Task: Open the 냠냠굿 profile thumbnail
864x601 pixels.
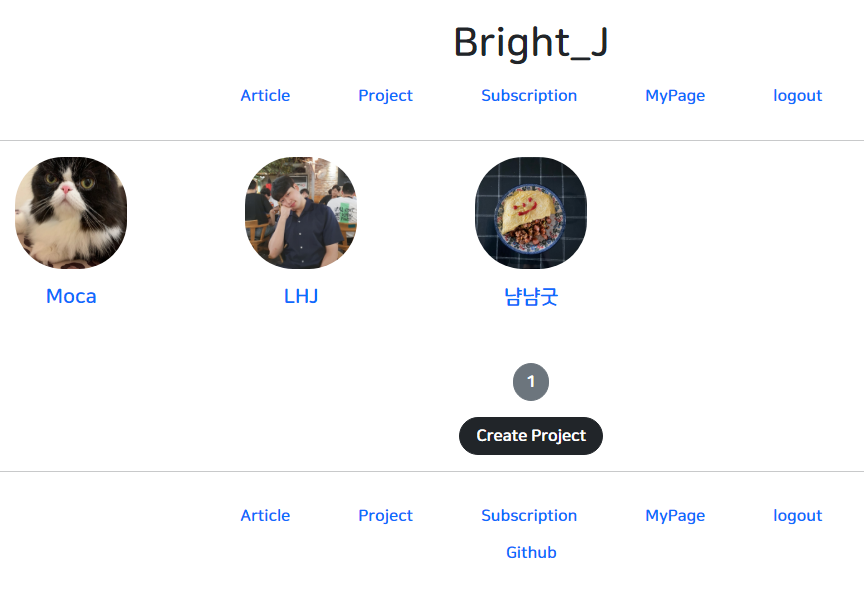Action: coord(530,212)
